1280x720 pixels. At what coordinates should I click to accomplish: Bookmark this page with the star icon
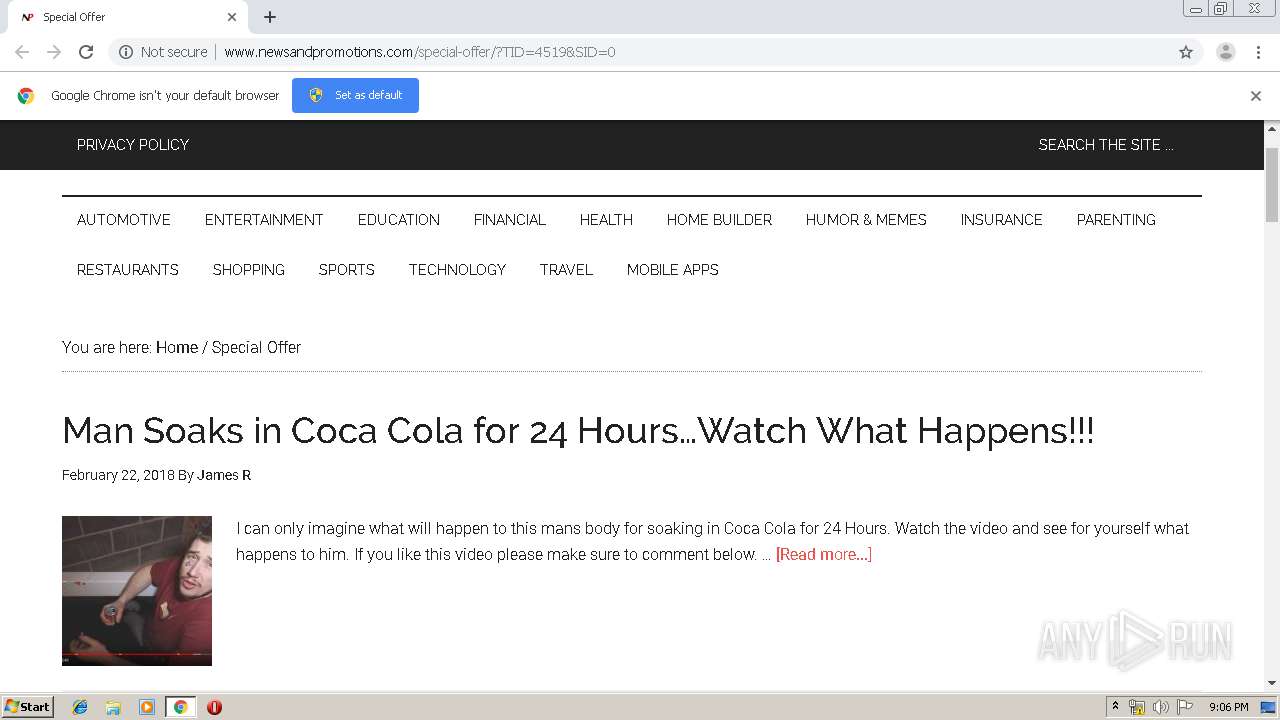1186,52
